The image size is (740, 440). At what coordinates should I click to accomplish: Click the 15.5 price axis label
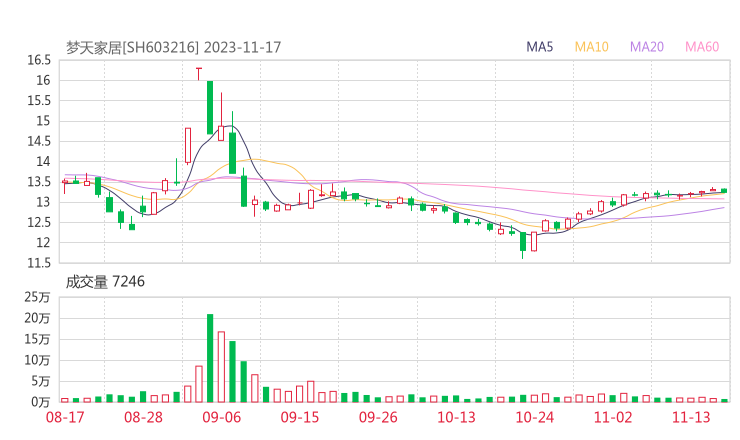[x=39, y=101]
